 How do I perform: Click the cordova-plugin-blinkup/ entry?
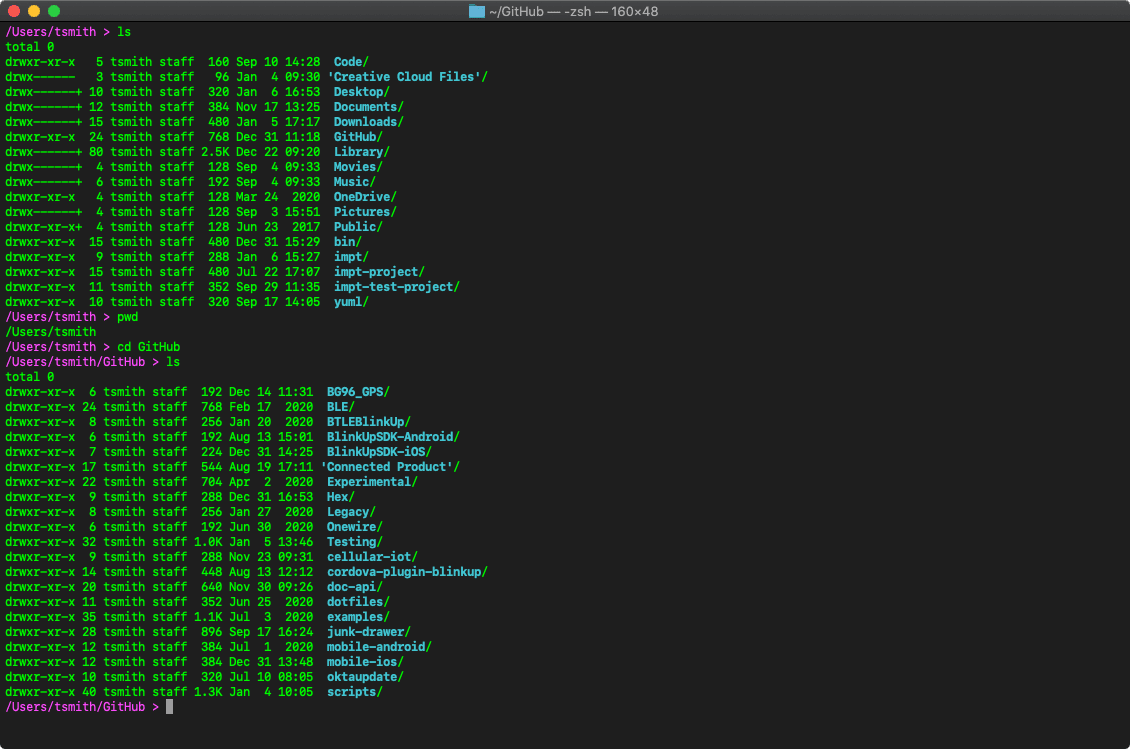click(406, 571)
